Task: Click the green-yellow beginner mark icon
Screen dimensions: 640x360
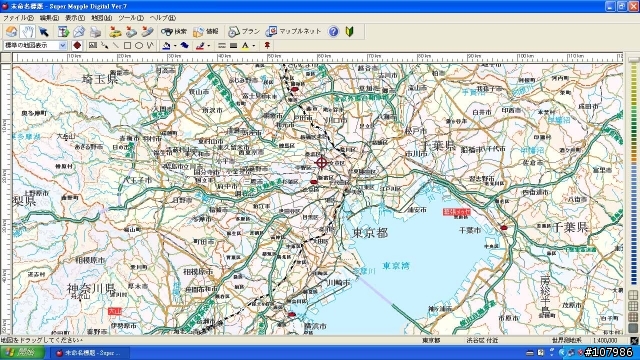Action: tap(350, 31)
